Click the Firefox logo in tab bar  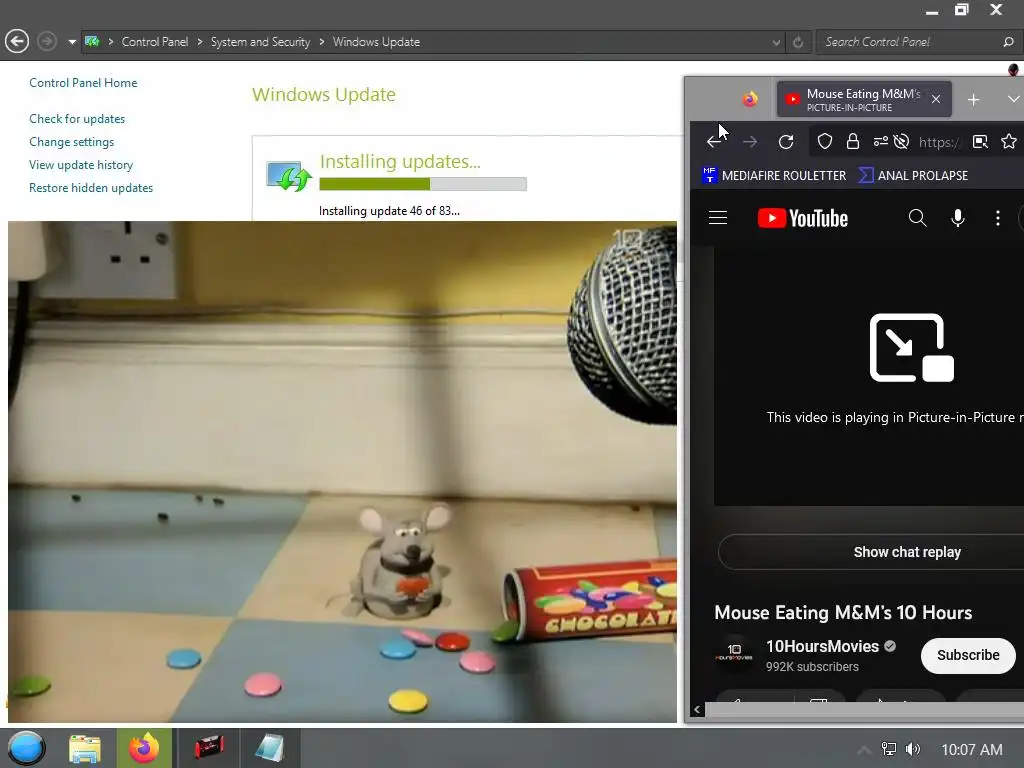point(750,99)
